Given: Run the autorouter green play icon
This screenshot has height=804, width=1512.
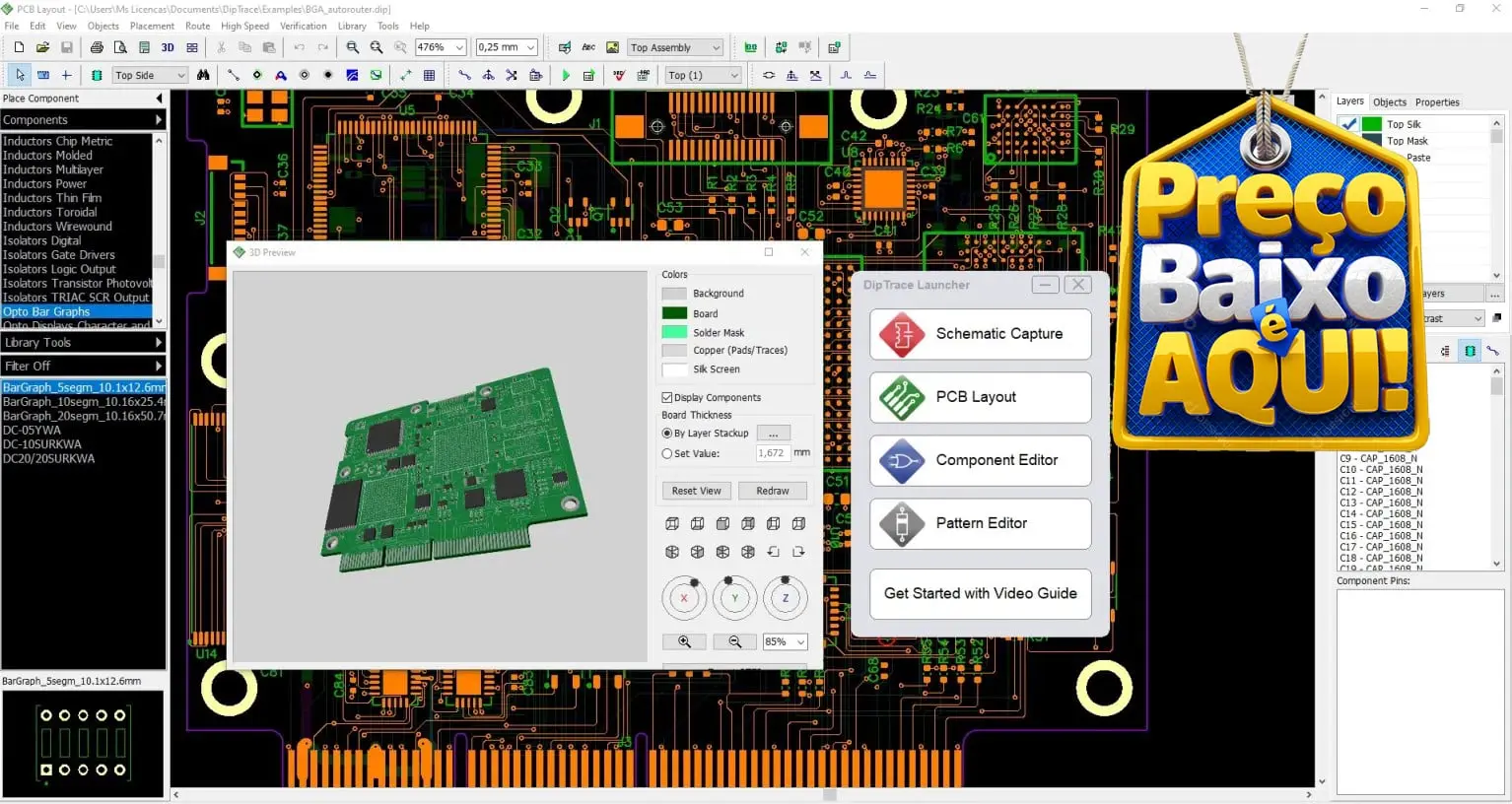Looking at the screenshot, I should pyautogui.click(x=566, y=75).
